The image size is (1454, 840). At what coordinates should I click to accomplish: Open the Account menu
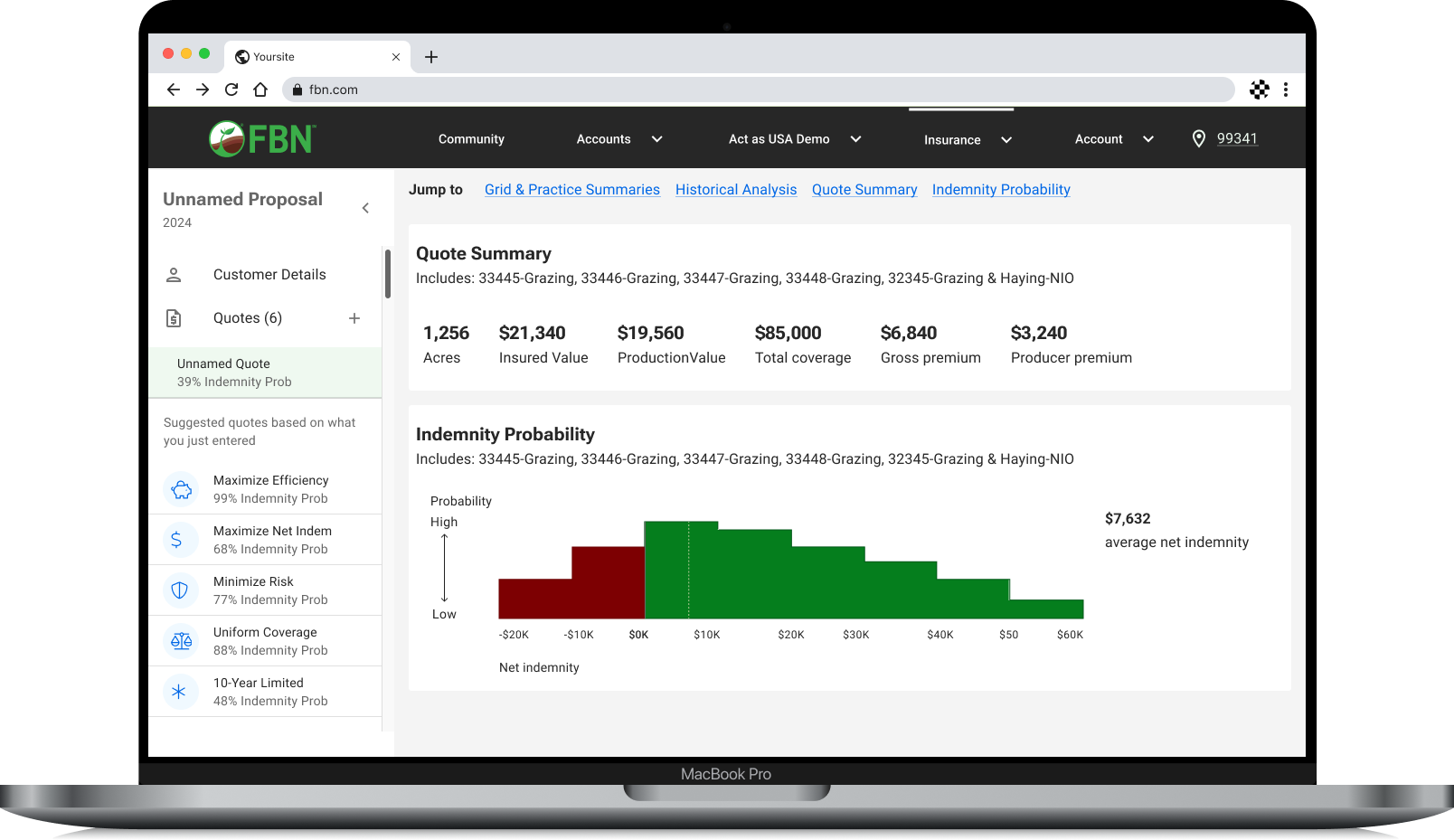[x=1099, y=139]
